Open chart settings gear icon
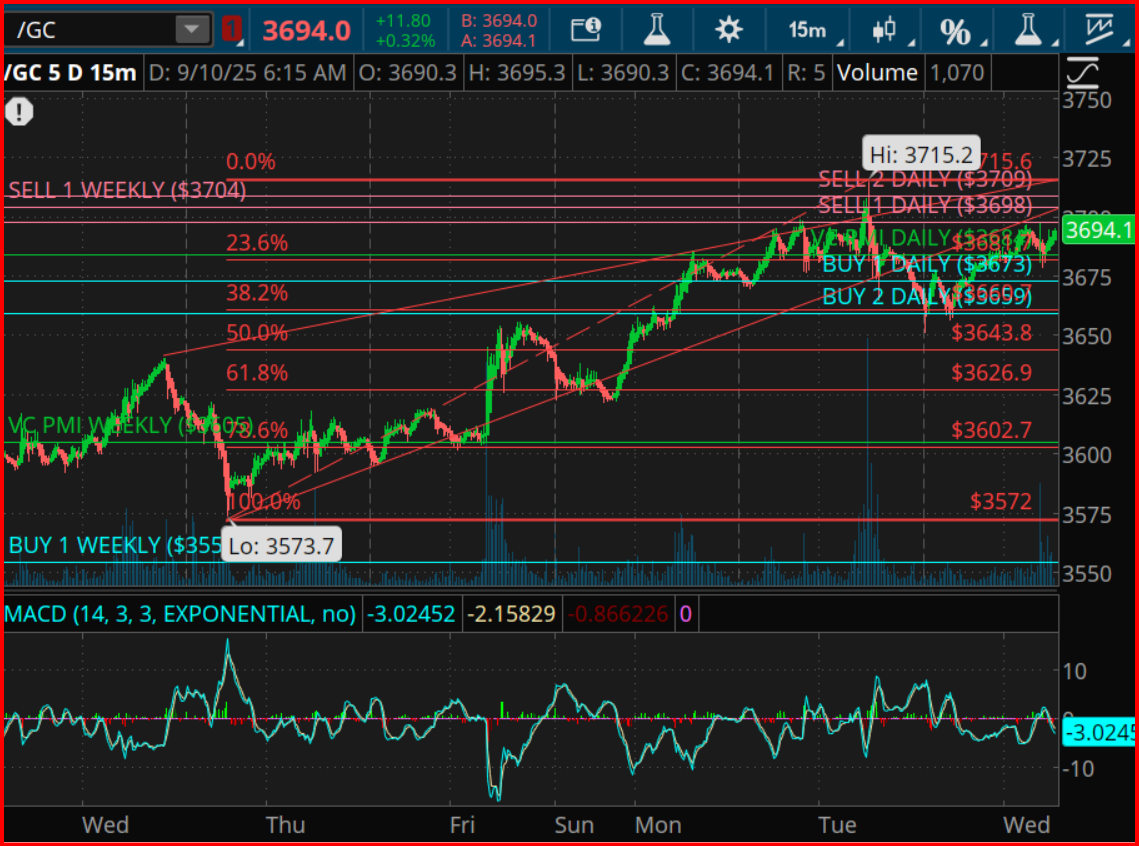The image size is (1139, 846). click(728, 30)
